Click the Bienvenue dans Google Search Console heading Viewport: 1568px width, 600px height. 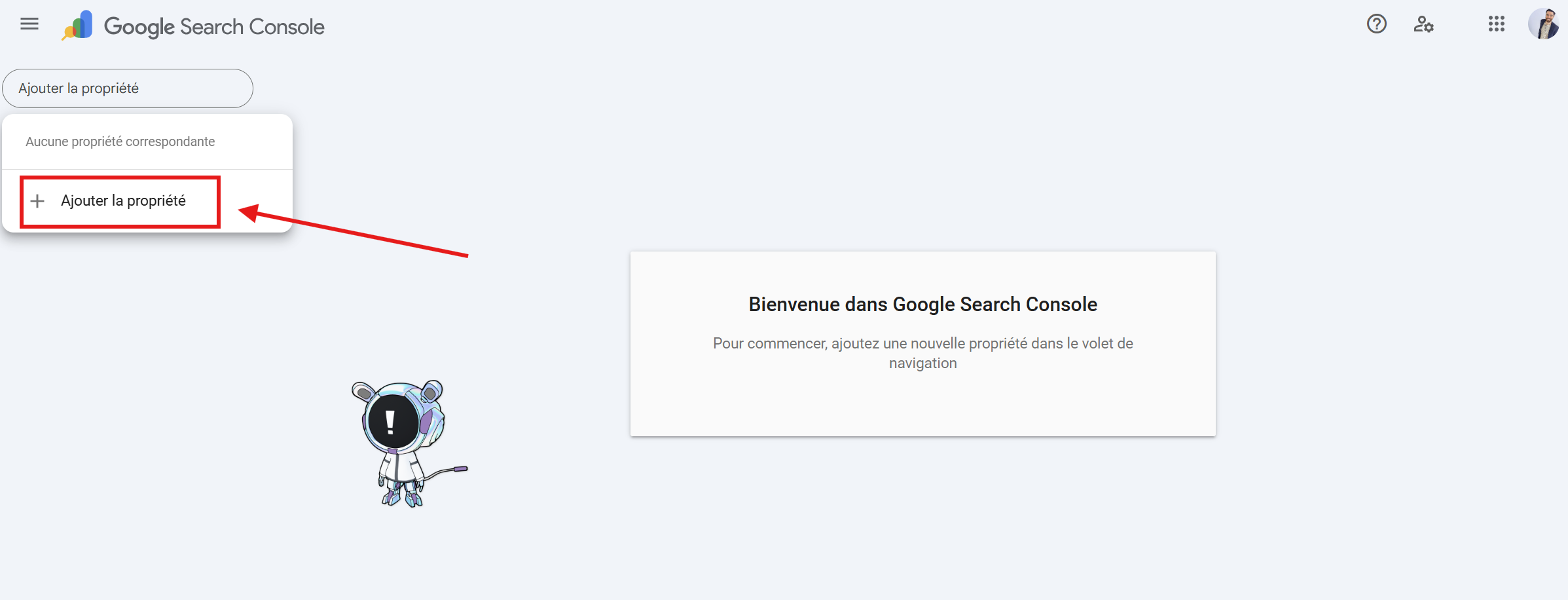click(x=922, y=305)
